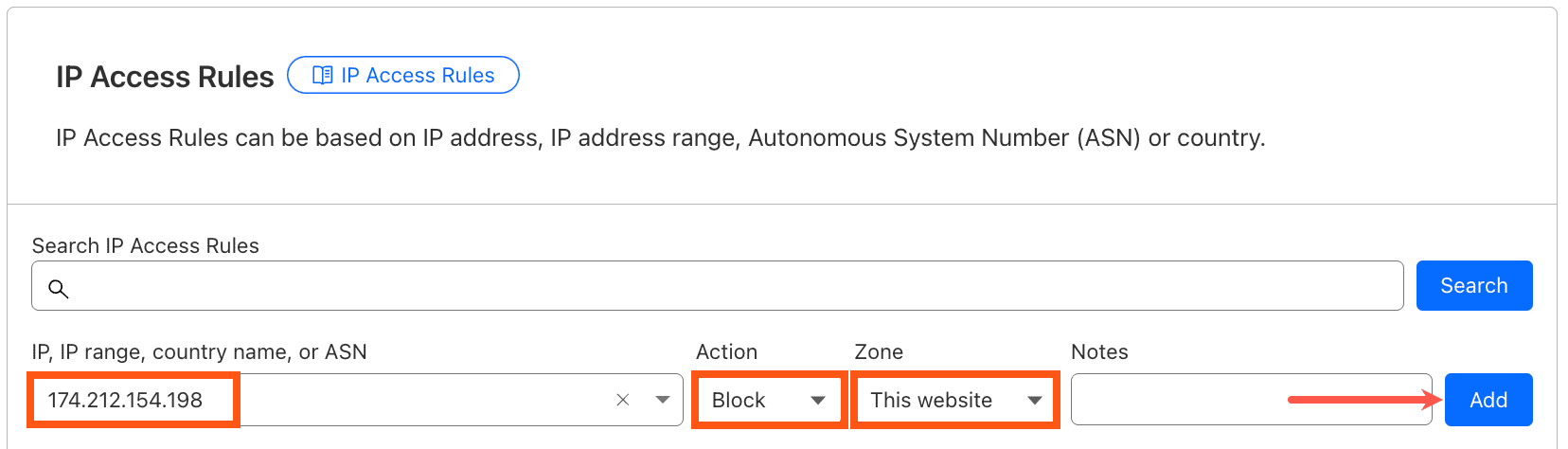Click into the Notes text field
Screen dimensions: 1568x449
(x=1251, y=400)
